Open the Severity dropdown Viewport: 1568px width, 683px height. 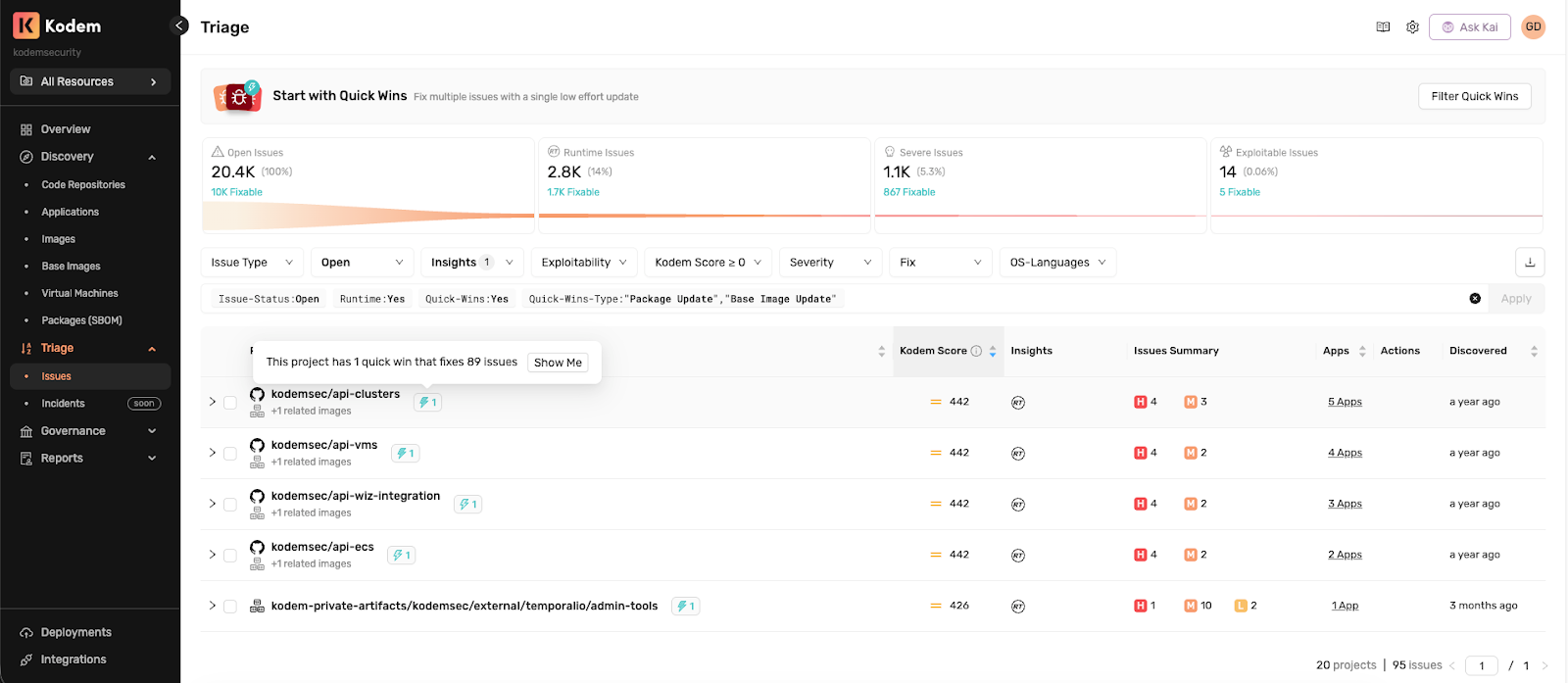pyautogui.click(x=830, y=263)
